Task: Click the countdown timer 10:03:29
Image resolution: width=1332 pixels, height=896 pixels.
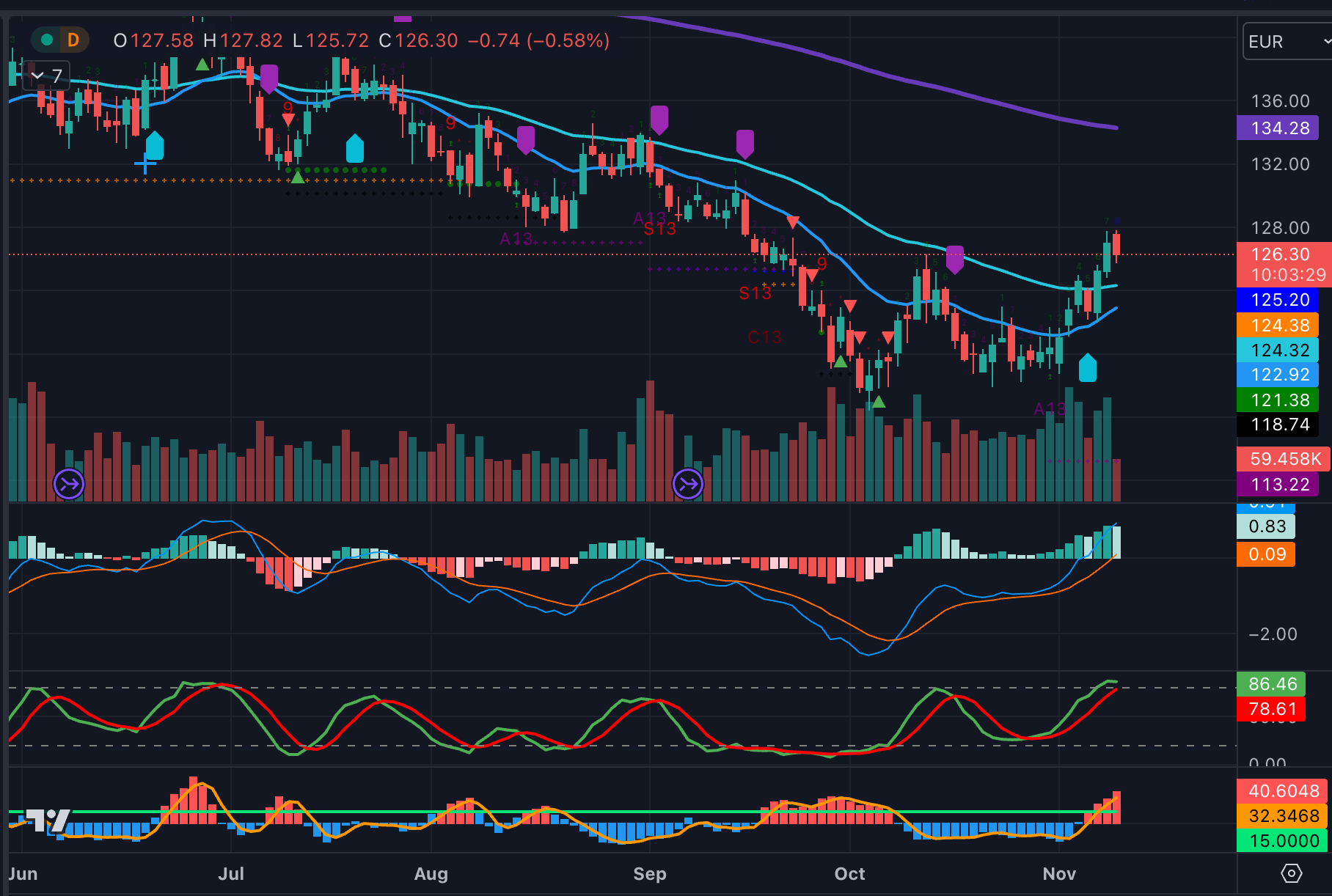Action: point(1287,275)
